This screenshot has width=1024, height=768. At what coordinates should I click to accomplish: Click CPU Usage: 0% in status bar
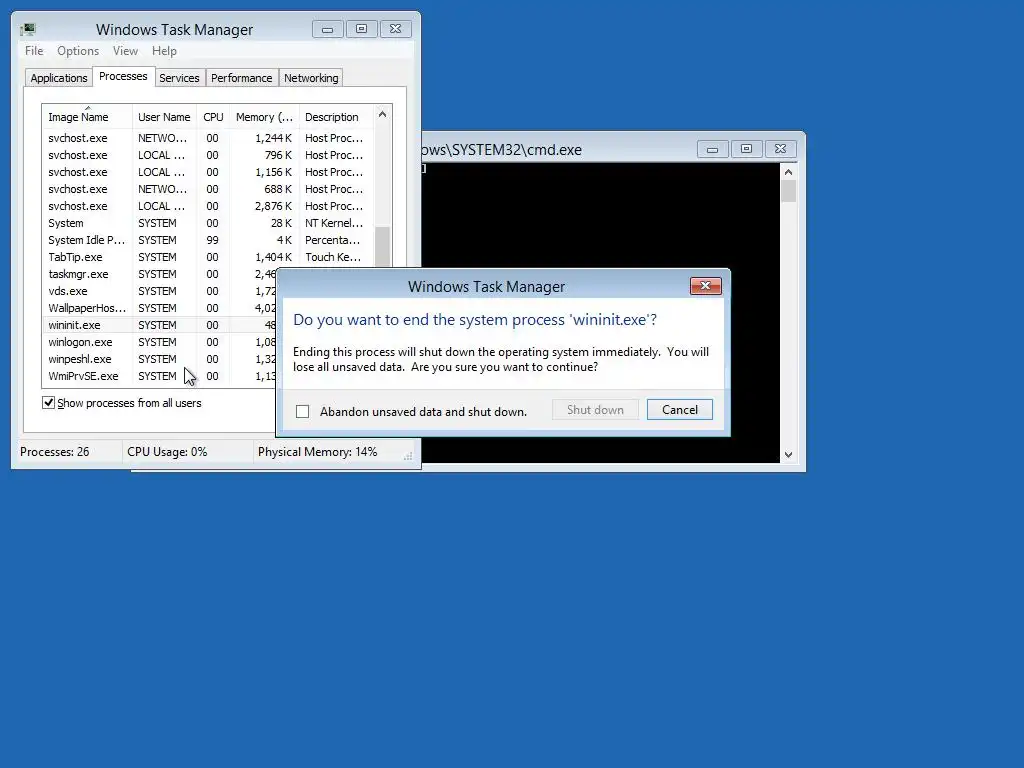point(167,452)
